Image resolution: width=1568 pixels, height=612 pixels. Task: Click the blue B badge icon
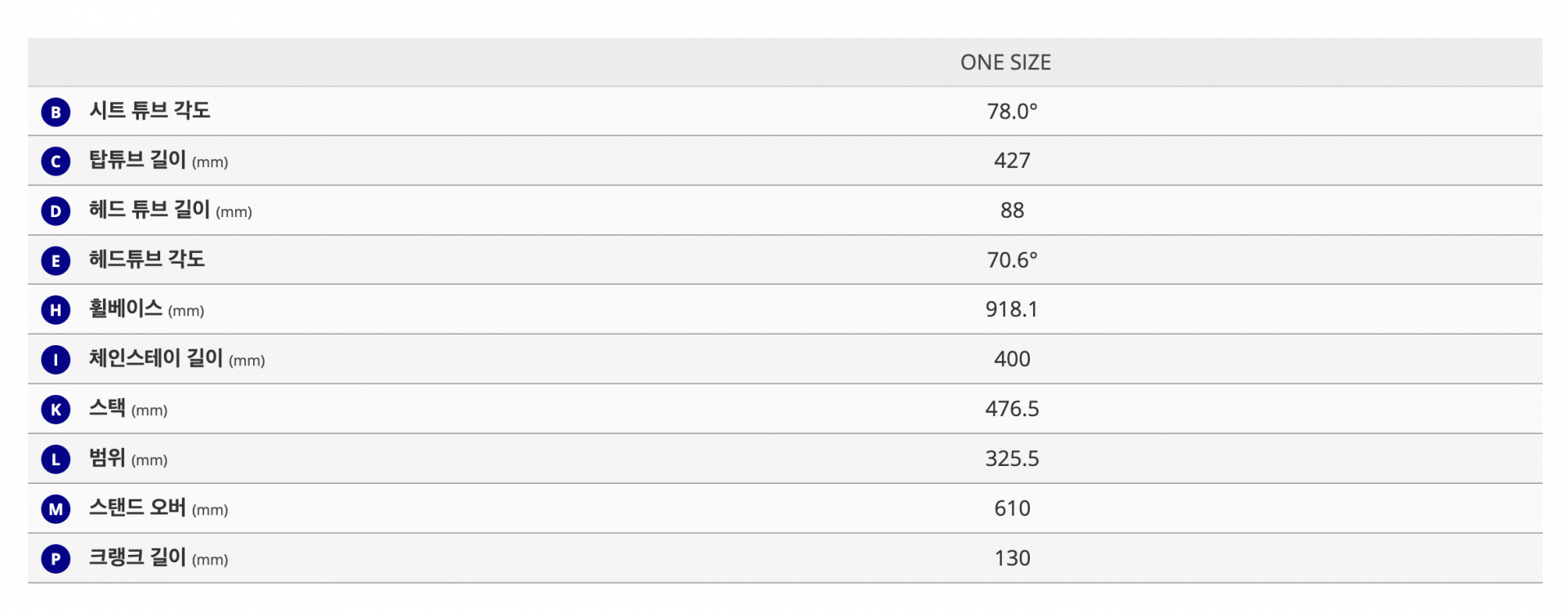[56, 112]
